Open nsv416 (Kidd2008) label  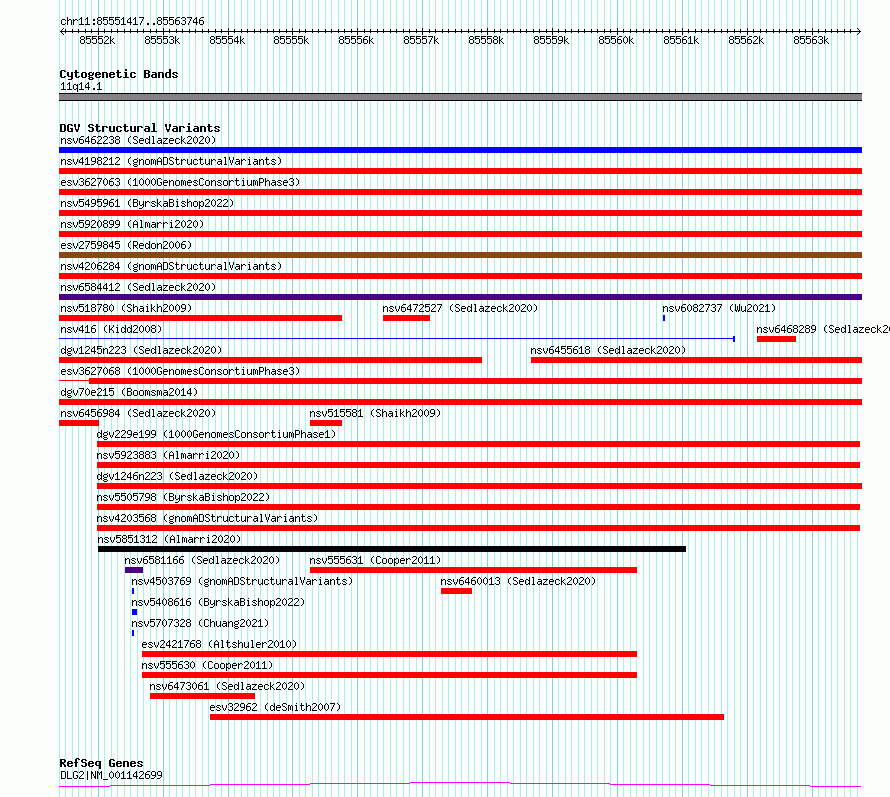pos(111,329)
